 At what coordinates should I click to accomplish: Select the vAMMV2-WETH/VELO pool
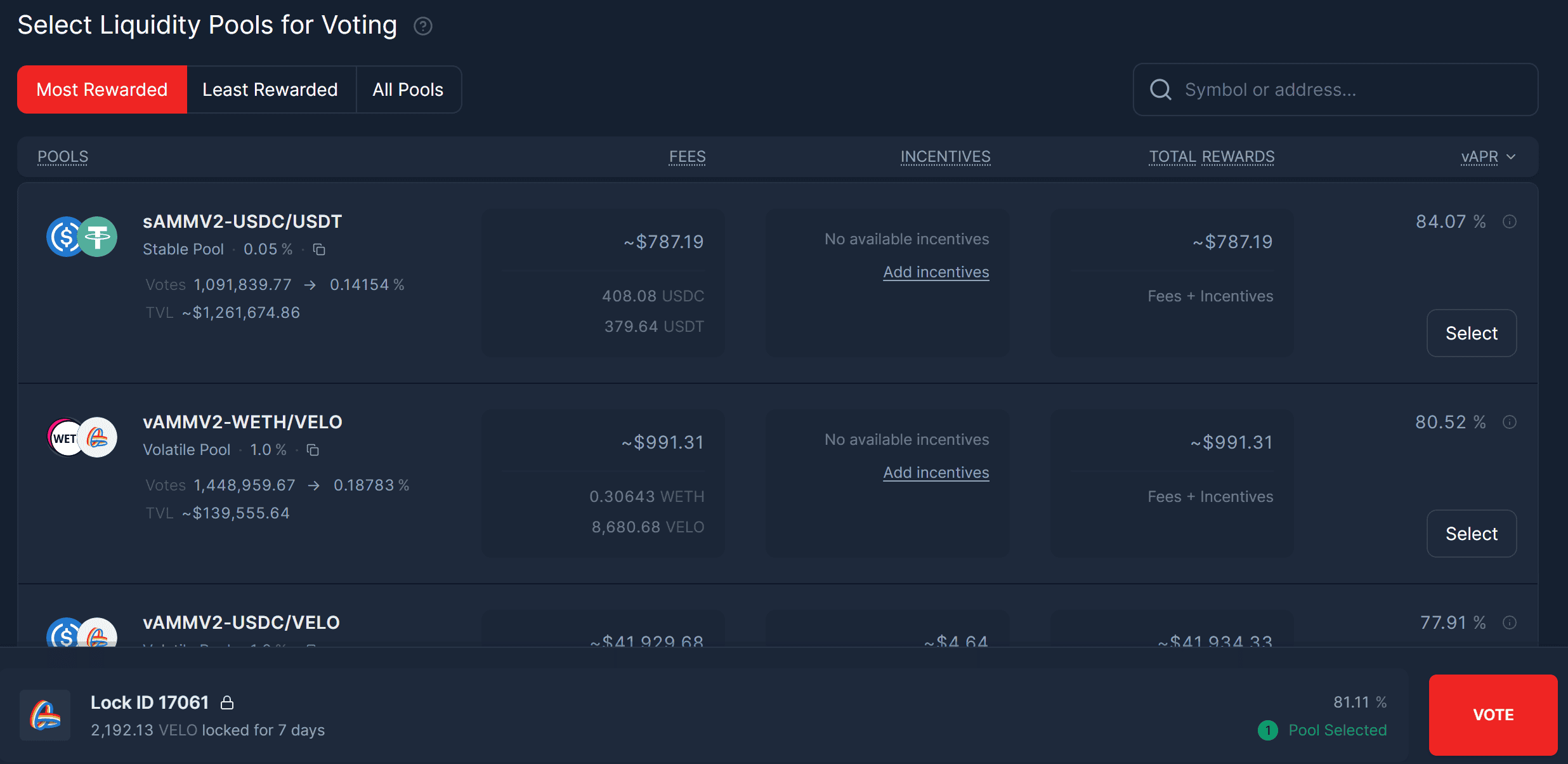coord(1472,534)
